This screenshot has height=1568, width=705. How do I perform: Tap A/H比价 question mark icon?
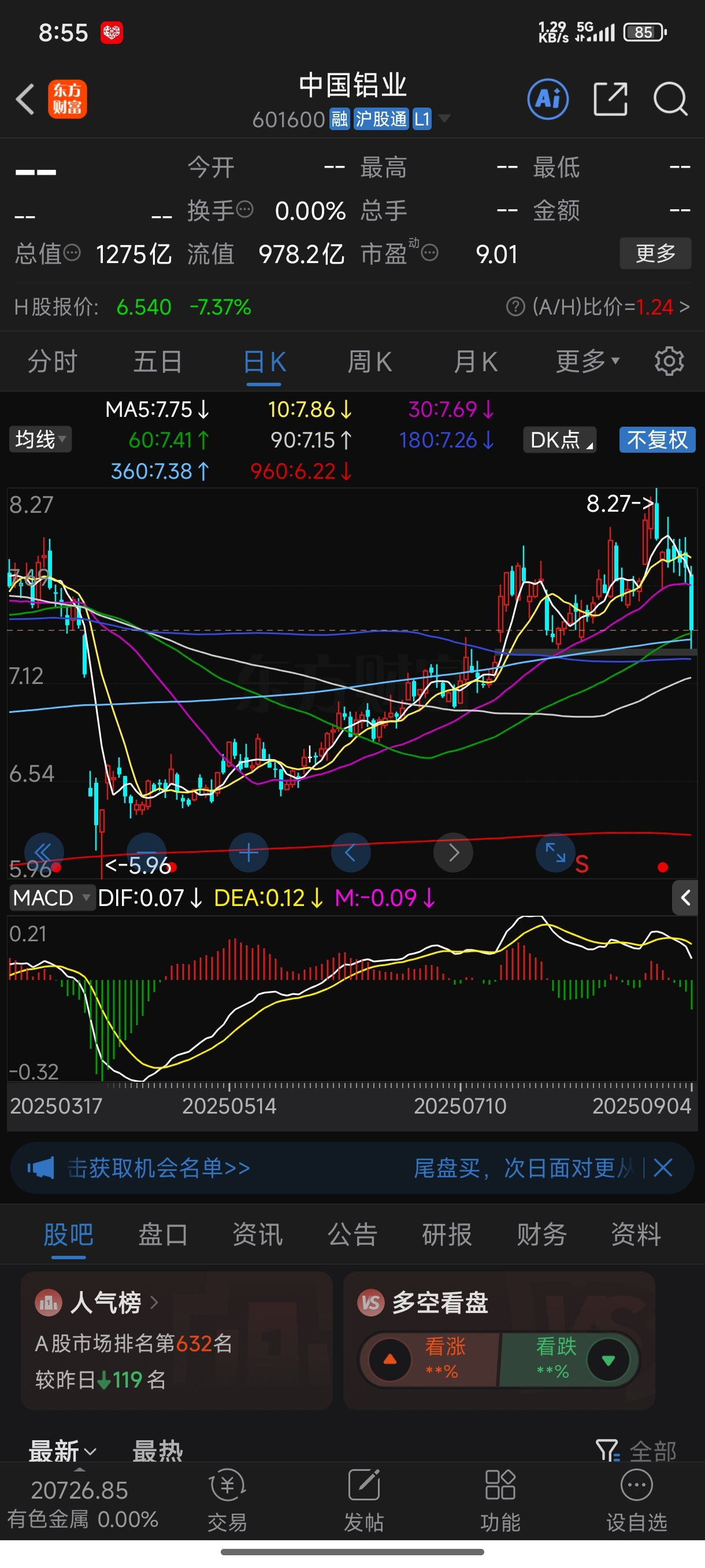[515, 307]
